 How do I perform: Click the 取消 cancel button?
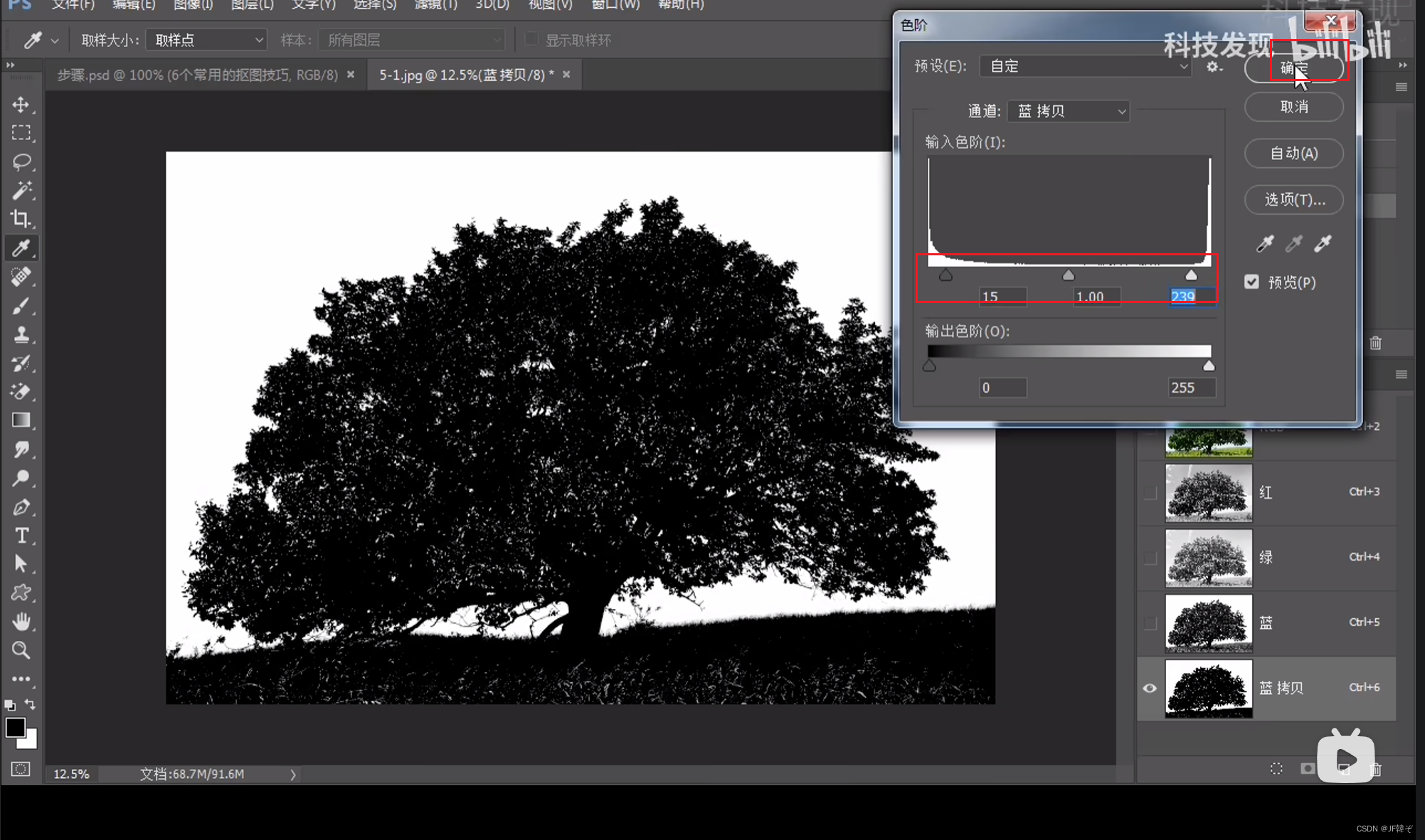1293,107
